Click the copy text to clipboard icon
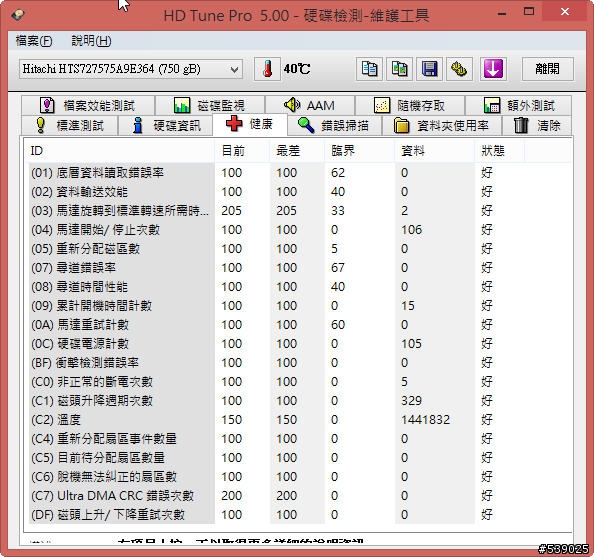The width and height of the screenshot is (594, 557). pos(369,69)
